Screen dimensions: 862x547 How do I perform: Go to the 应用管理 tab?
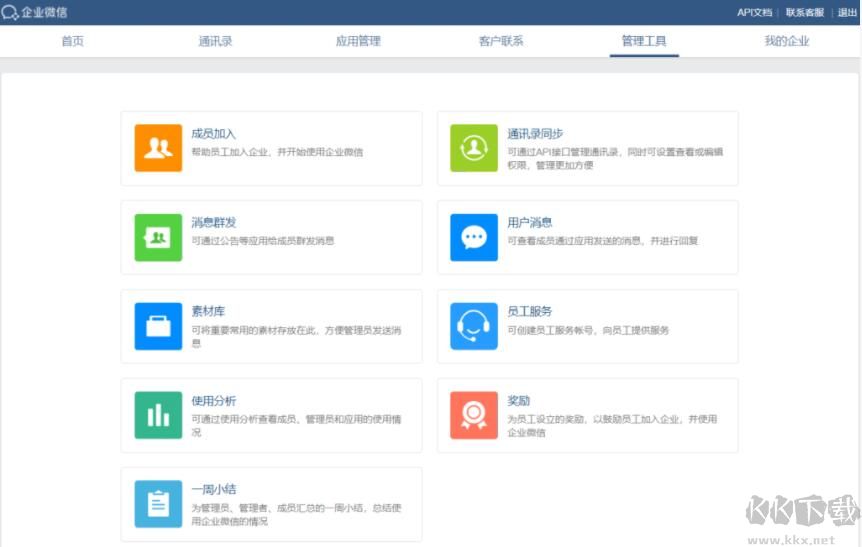pos(358,41)
